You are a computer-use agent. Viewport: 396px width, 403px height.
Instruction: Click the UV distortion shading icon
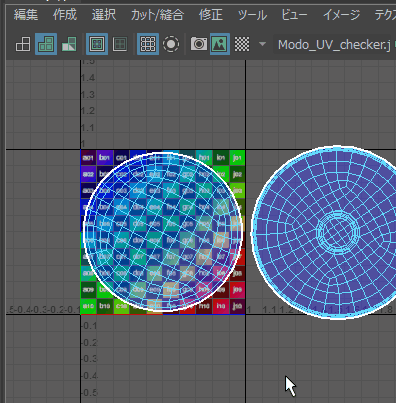point(69,44)
